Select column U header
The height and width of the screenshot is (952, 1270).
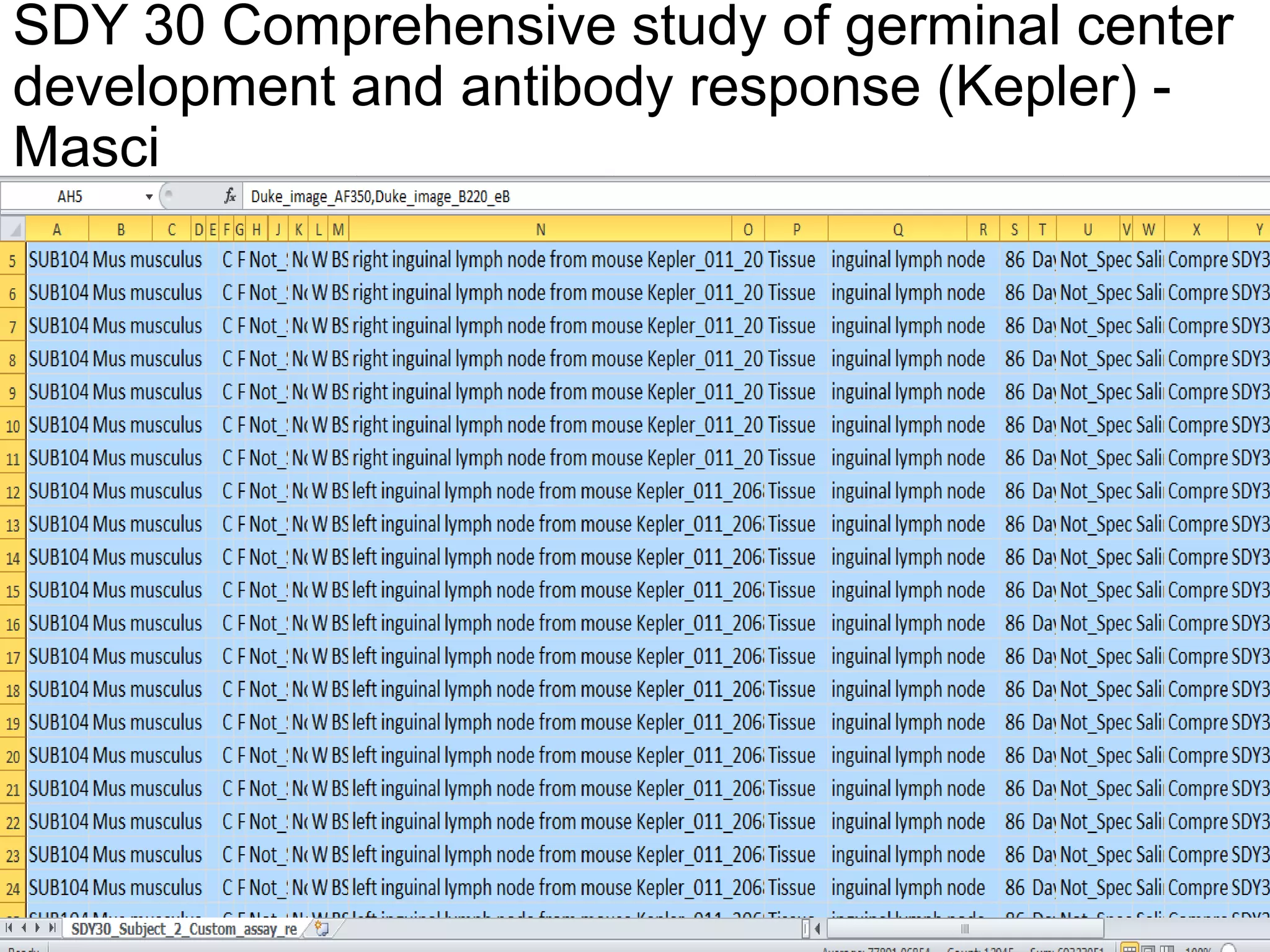(x=1088, y=230)
